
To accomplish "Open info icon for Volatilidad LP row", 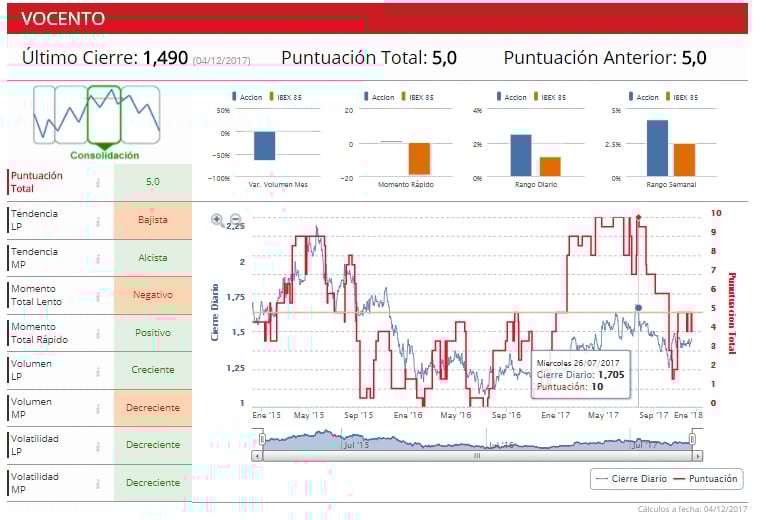I will [98, 446].
